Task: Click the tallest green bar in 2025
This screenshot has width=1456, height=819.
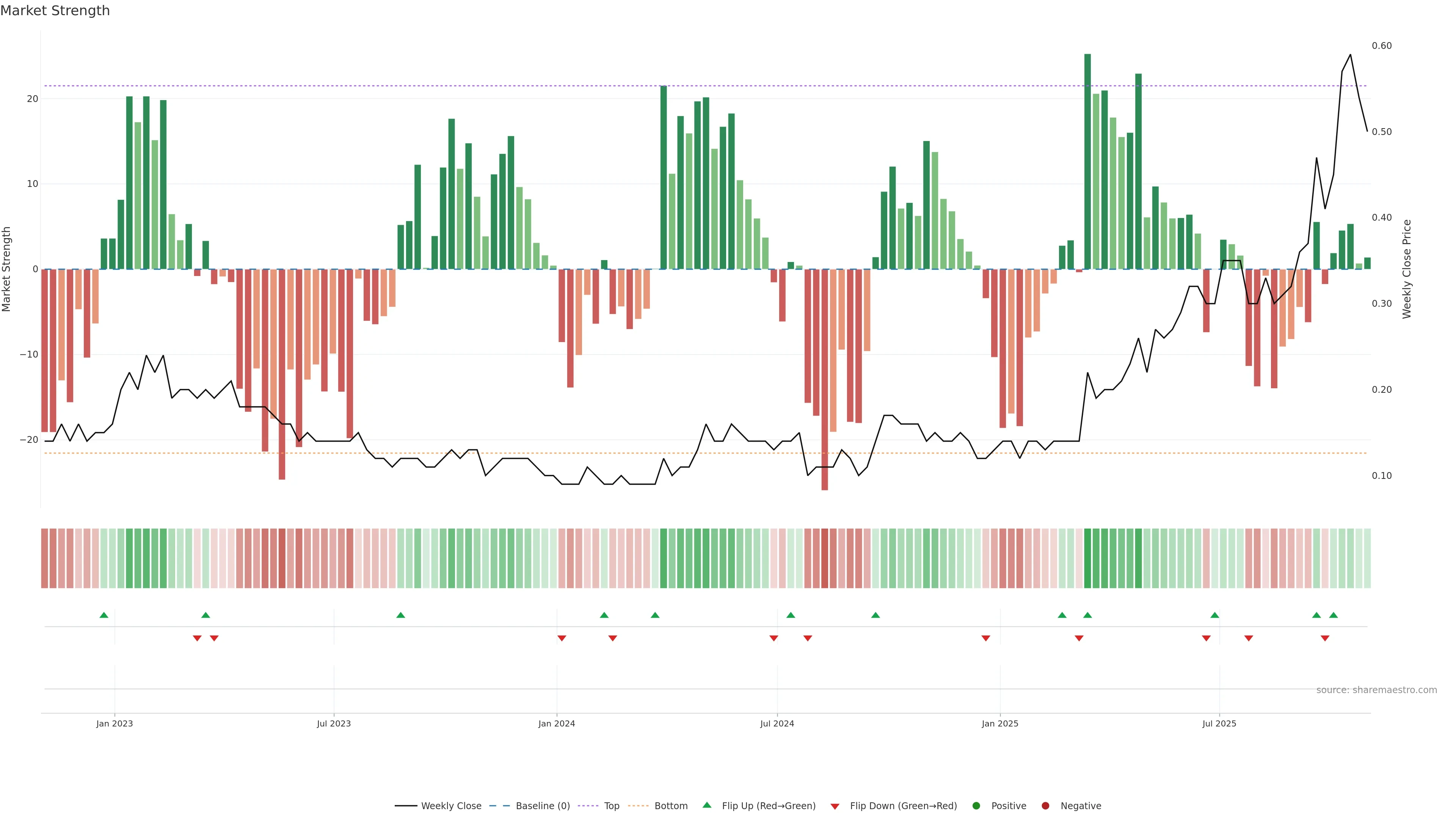Action: click(1087, 161)
